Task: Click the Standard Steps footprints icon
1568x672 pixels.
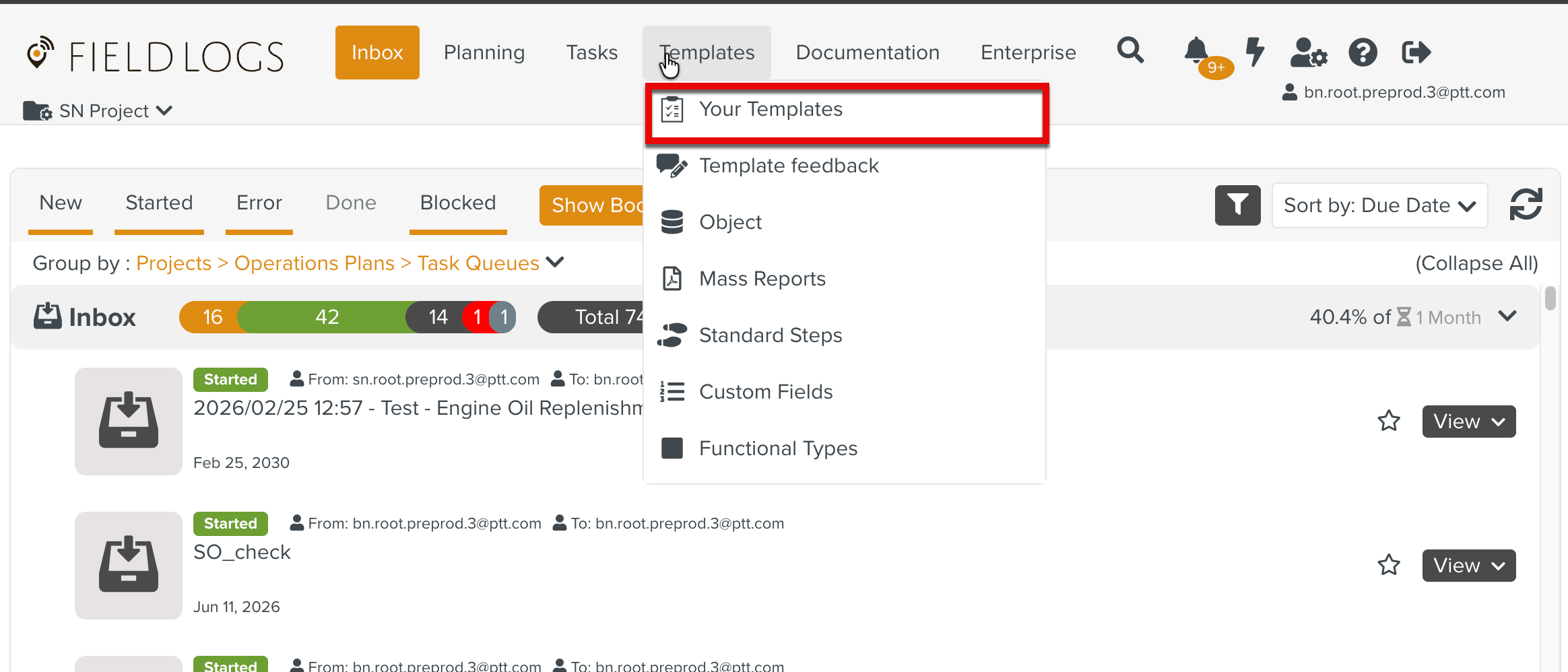Action: click(x=672, y=335)
